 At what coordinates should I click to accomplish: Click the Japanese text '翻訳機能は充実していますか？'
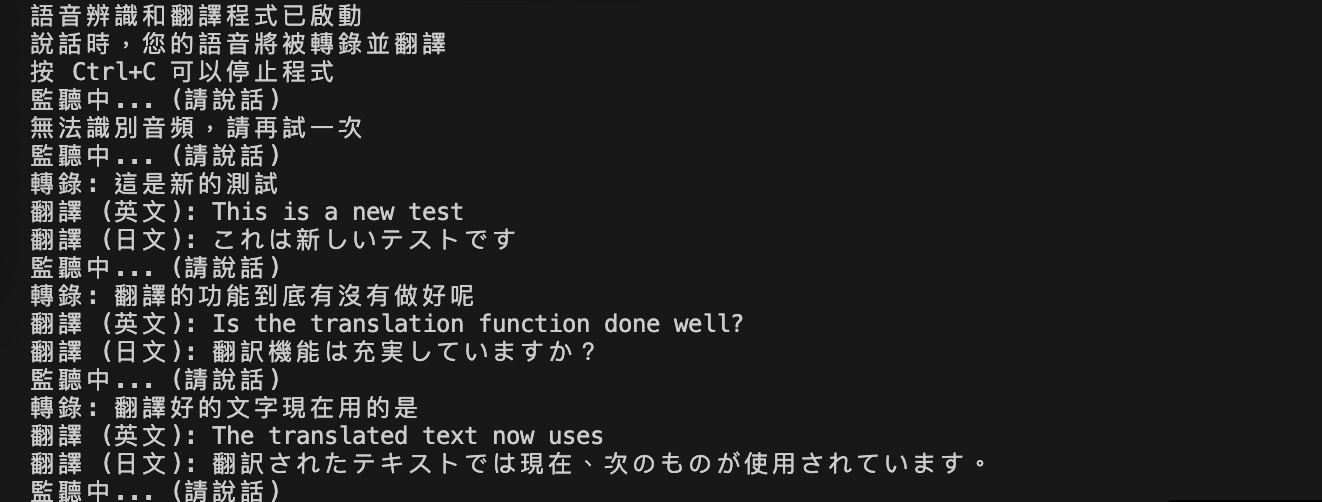click(x=404, y=352)
